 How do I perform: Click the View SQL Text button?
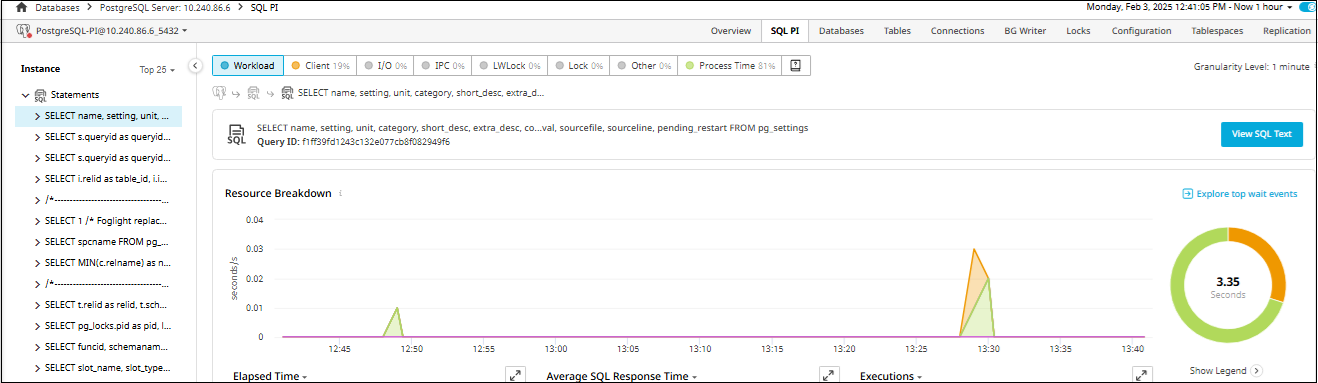[x=1261, y=134]
